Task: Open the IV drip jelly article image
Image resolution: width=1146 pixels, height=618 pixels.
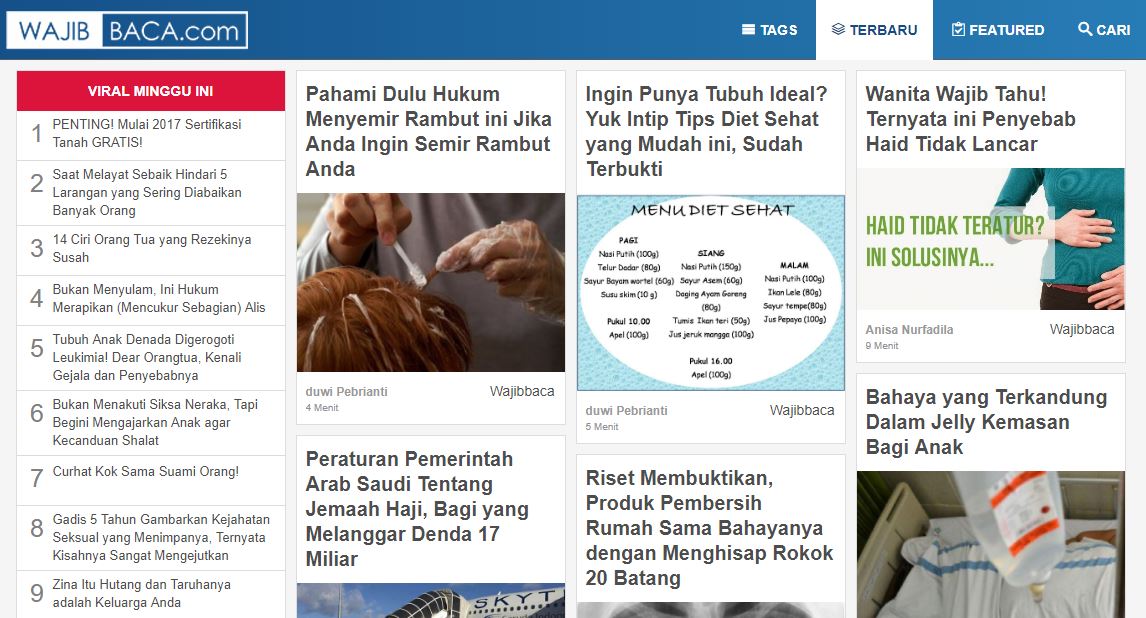Action: [990, 544]
